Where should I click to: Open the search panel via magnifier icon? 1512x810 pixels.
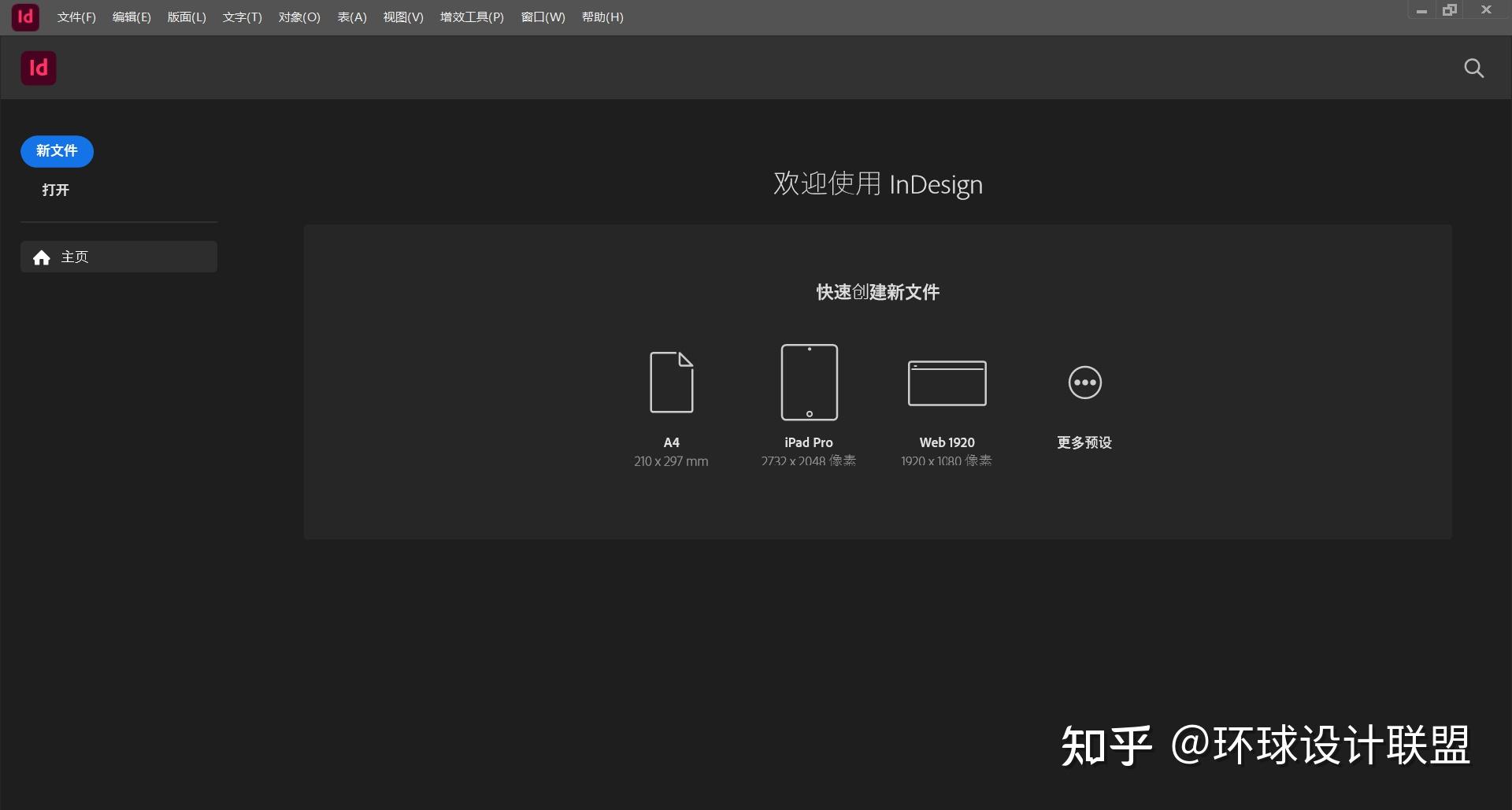[1473, 68]
